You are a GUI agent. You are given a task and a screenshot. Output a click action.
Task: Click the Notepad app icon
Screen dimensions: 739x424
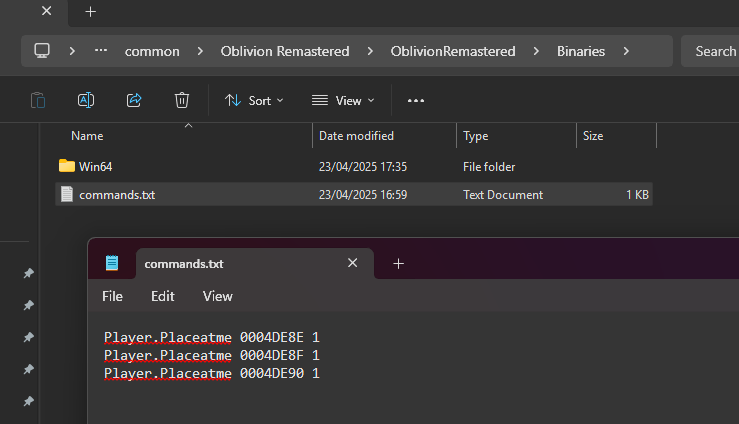pyautogui.click(x=112, y=264)
